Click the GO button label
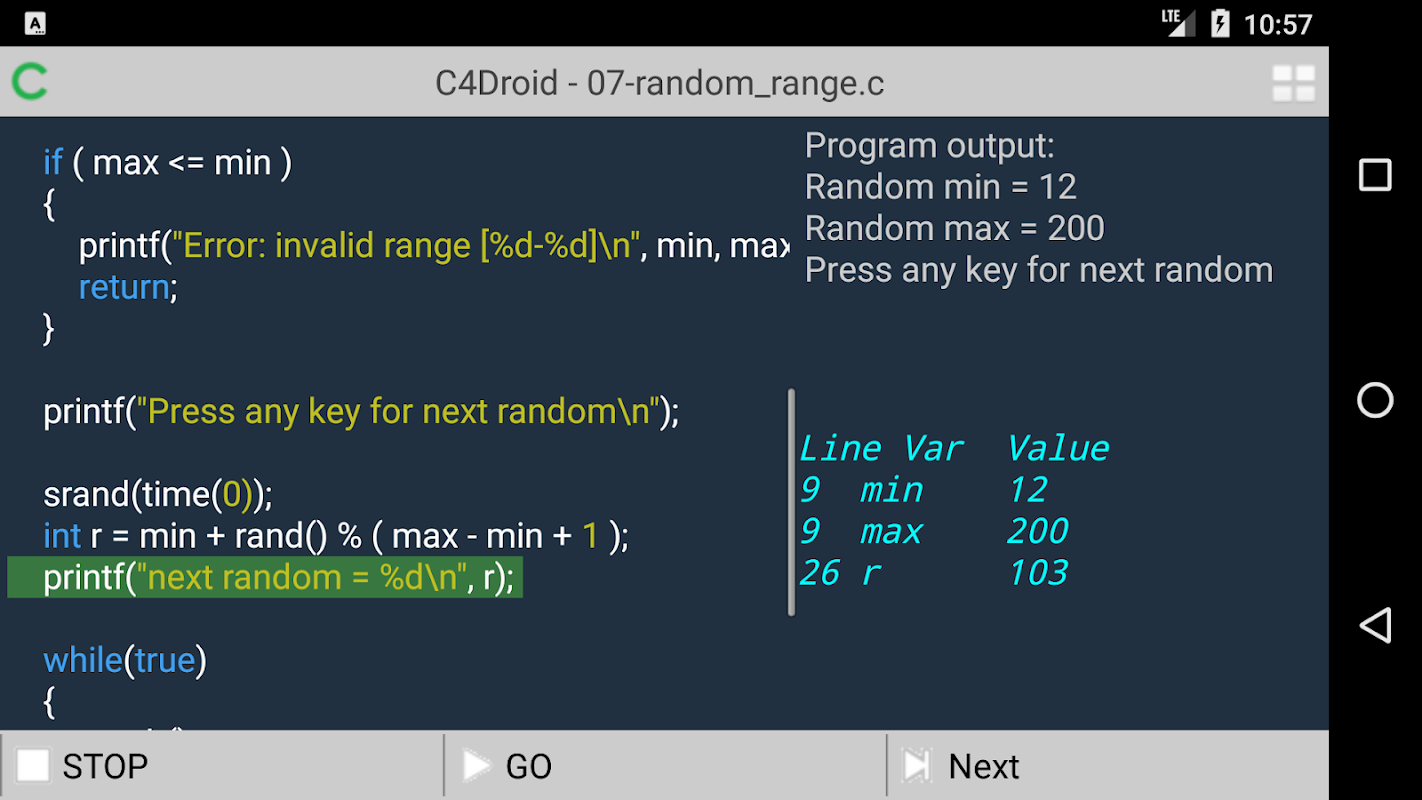 529,767
